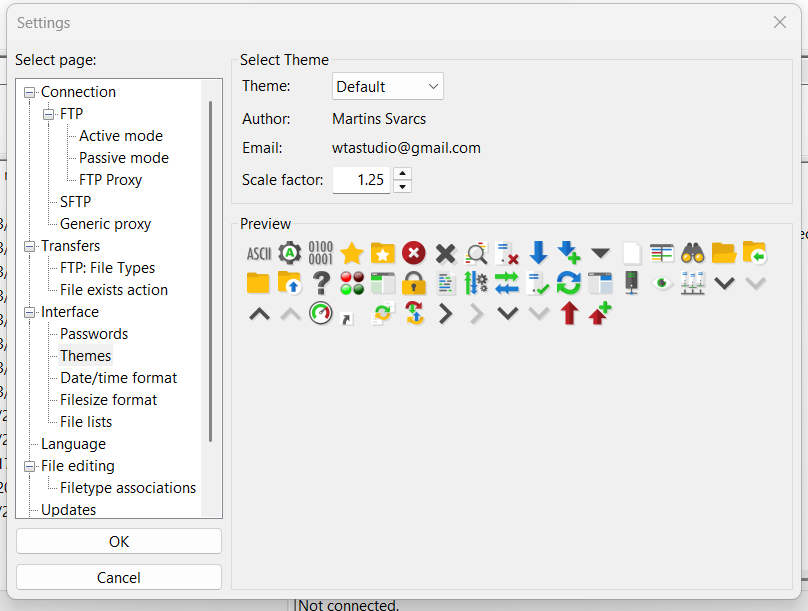Collapse the Interface tree branch
The image size is (808, 611).
point(28,311)
